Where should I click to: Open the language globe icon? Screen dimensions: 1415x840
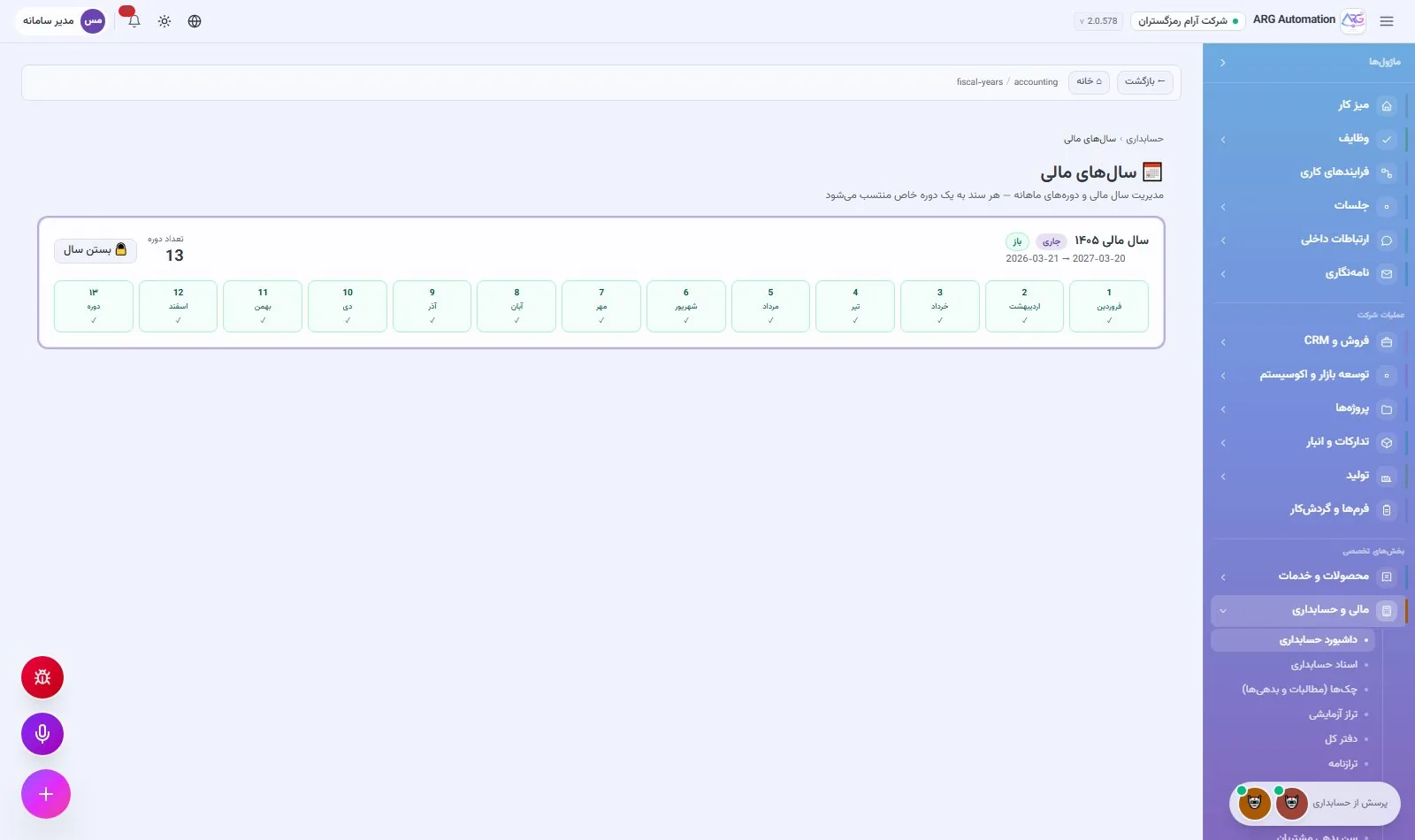[195, 21]
